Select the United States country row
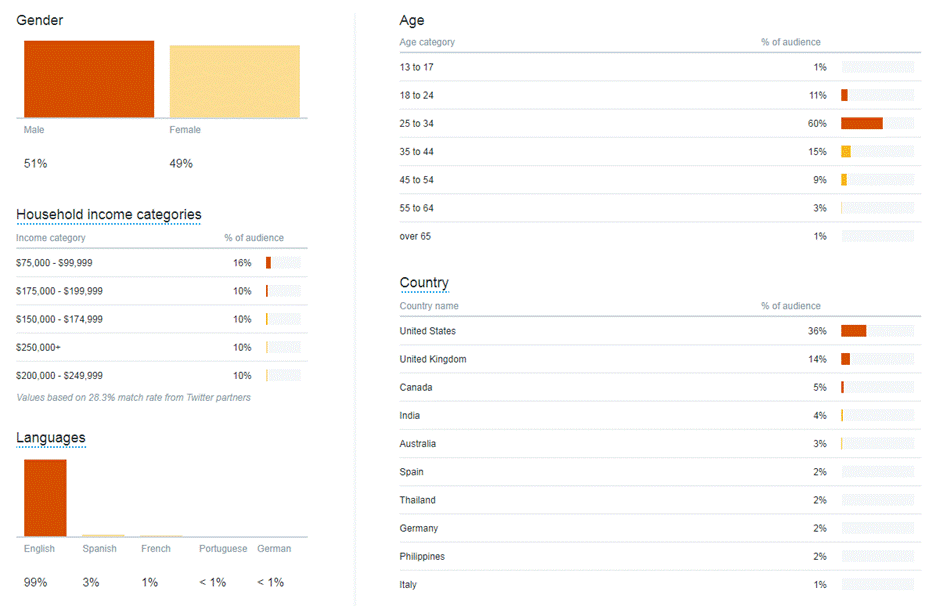 pyautogui.click(x=428, y=331)
